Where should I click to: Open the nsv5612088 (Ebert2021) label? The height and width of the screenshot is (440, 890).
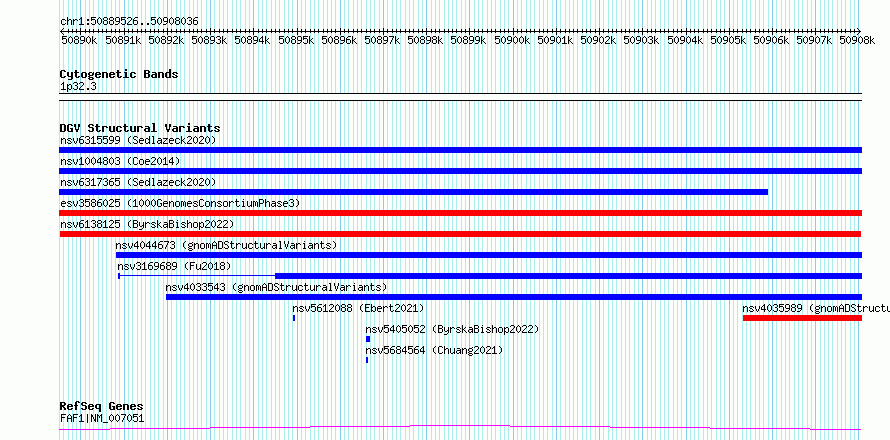pyautogui.click(x=358, y=308)
